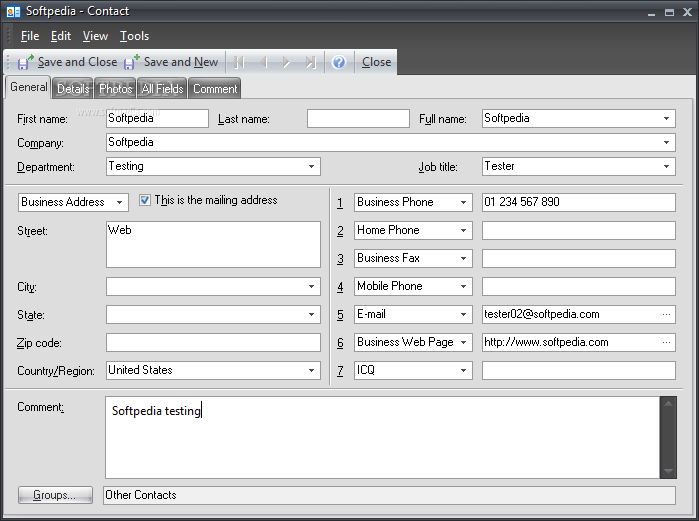The image size is (699, 521).
Task: Click the First name field
Action: pyautogui.click(x=157, y=119)
